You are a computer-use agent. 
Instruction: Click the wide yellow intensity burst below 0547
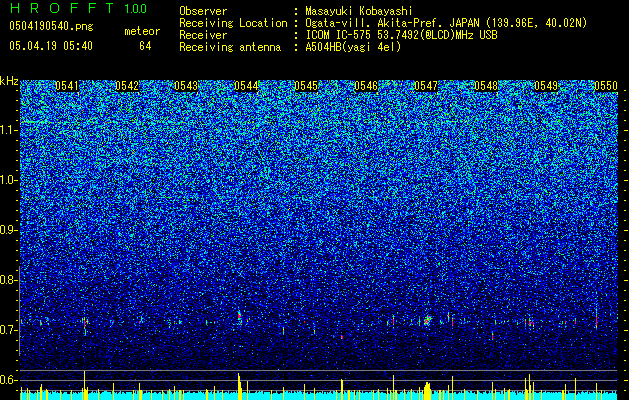(x=427, y=391)
